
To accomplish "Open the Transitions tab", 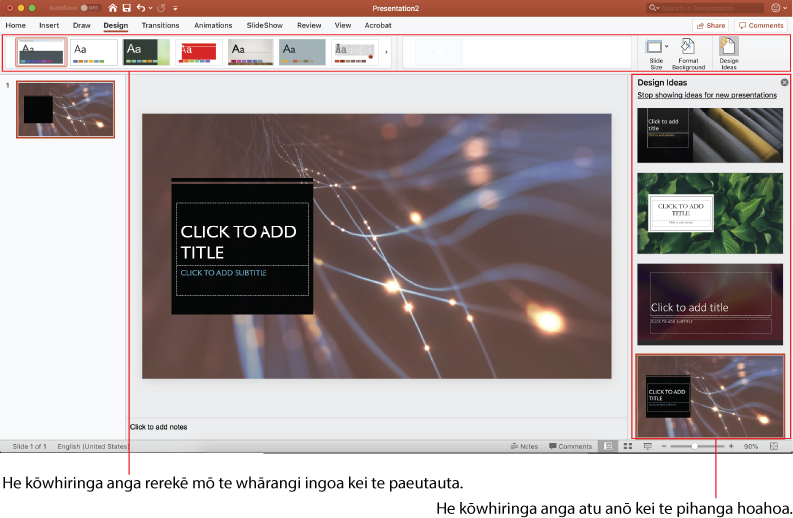I will pos(160,25).
